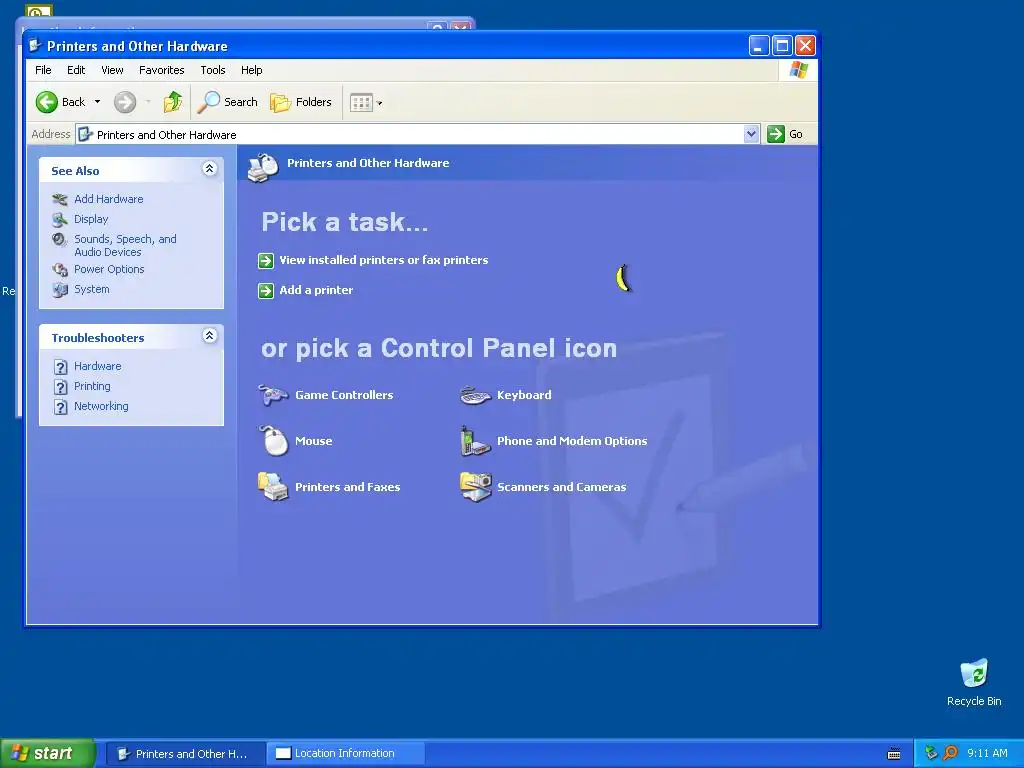Viewport: 1024px width, 768px height.
Task: Click the Display icon in See Also
Action: click(x=60, y=219)
